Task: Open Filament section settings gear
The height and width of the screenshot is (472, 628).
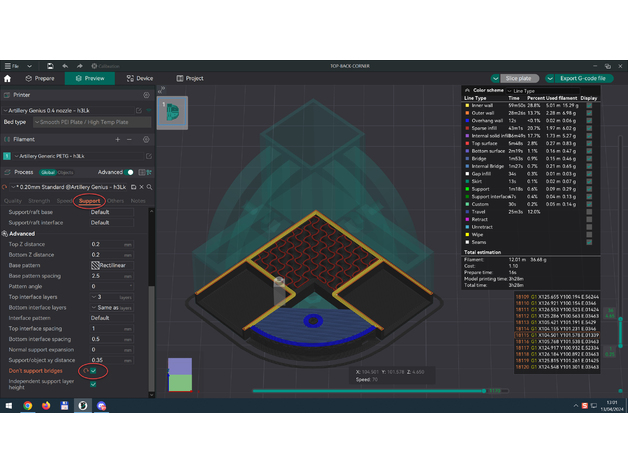Action: [x=146, y=140]
